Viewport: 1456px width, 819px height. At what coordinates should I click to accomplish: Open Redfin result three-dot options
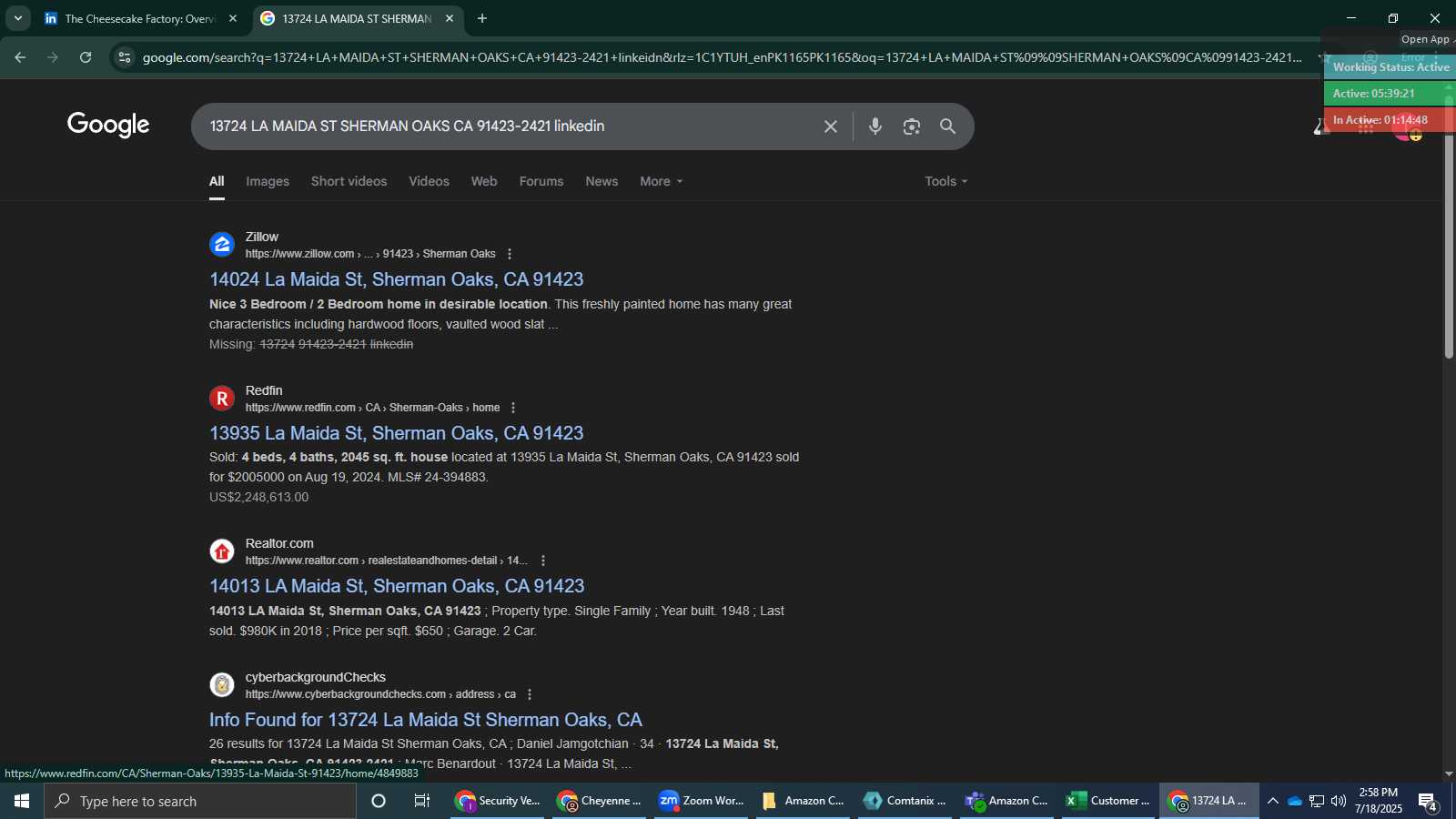click(513, 408)
